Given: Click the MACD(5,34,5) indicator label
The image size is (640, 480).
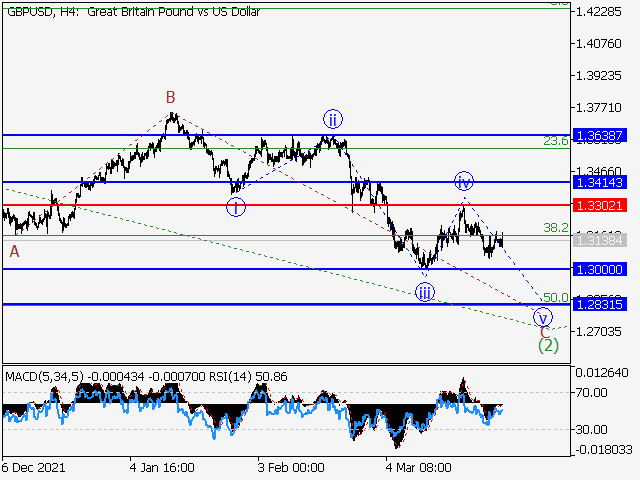Looking at the screenshot, I should tap(44, 376).
